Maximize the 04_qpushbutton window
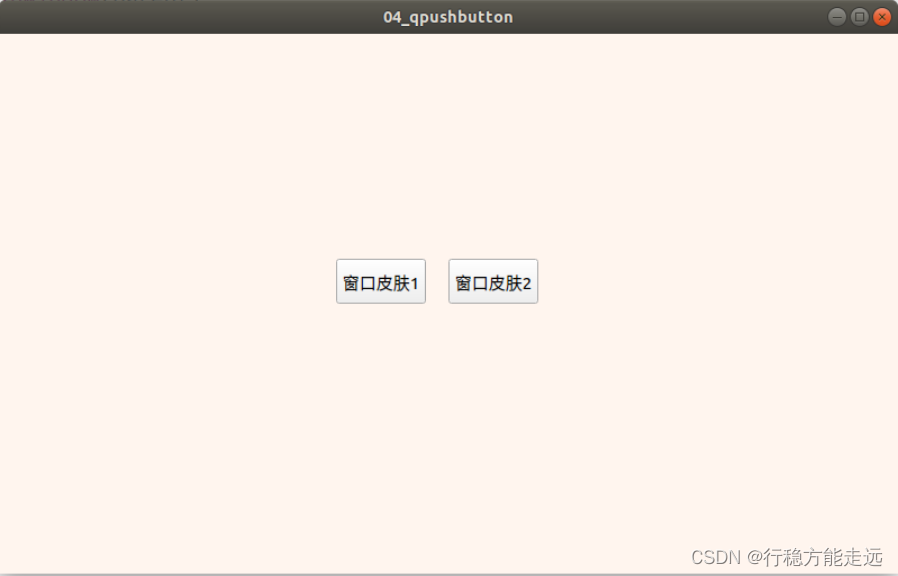898x576 pixels. [x=859, y=17]
